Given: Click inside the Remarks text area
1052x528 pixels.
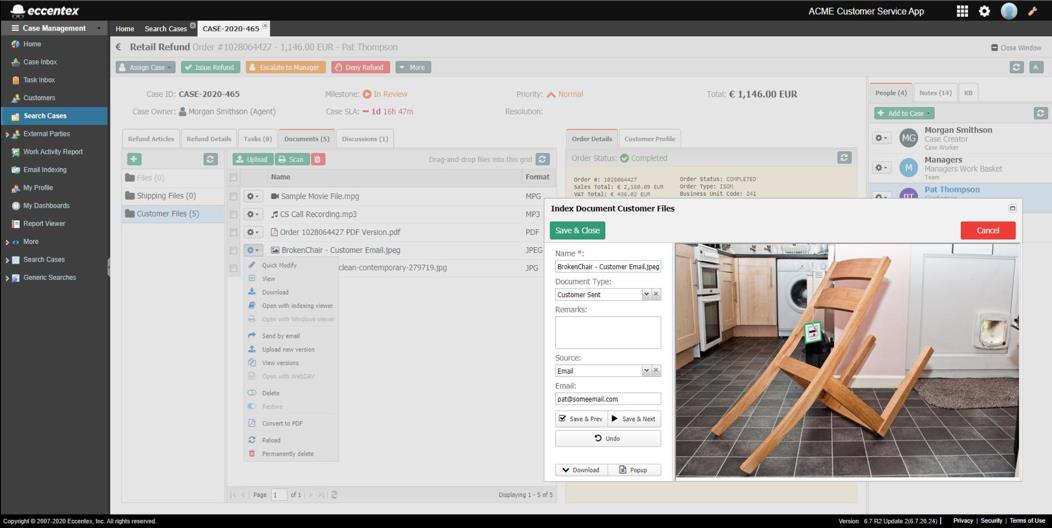Looking at the screenshot, I should (608, 332).
